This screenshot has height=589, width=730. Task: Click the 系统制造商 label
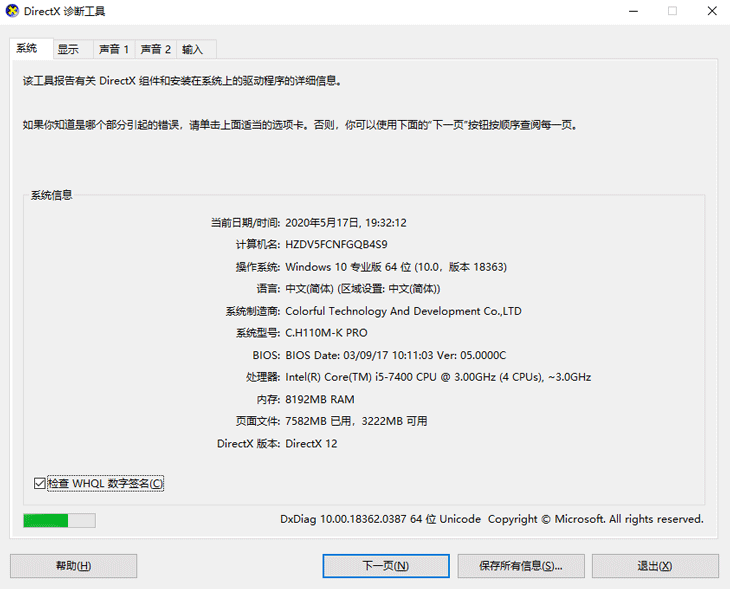253,311
